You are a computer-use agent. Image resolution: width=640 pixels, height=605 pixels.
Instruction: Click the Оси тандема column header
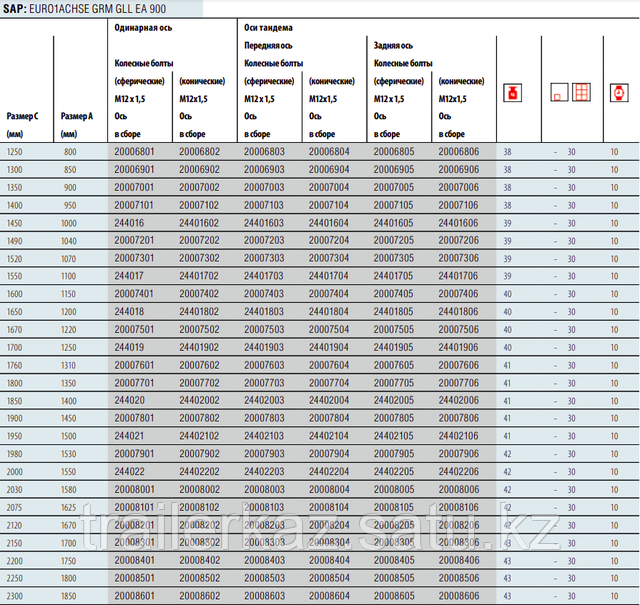pyautogui.click(x=268, y=28)
